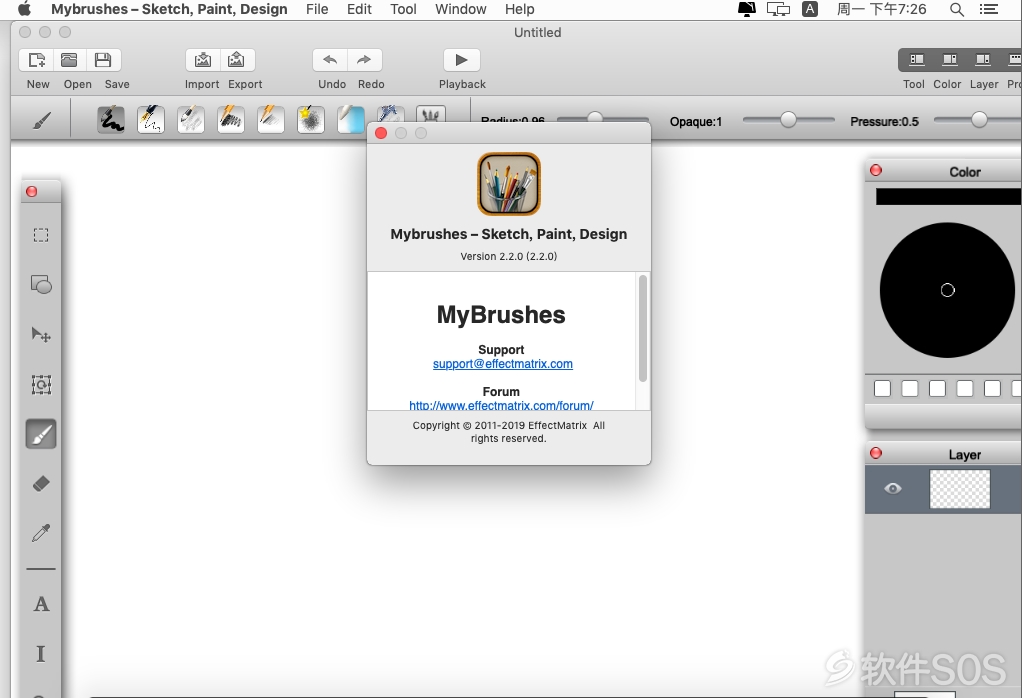Redo the last undone action
This screenshot has width=1022, height=698.
click(364, 60)
